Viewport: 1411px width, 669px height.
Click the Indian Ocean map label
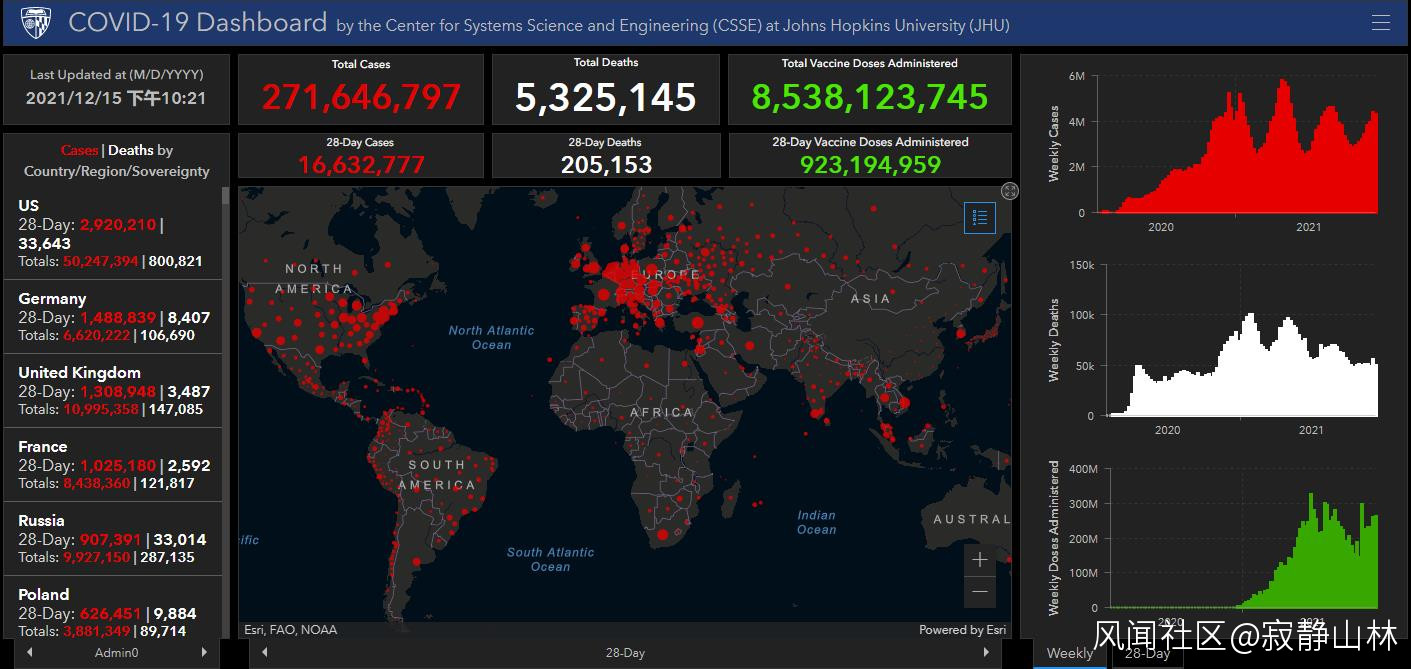[816, 522]
